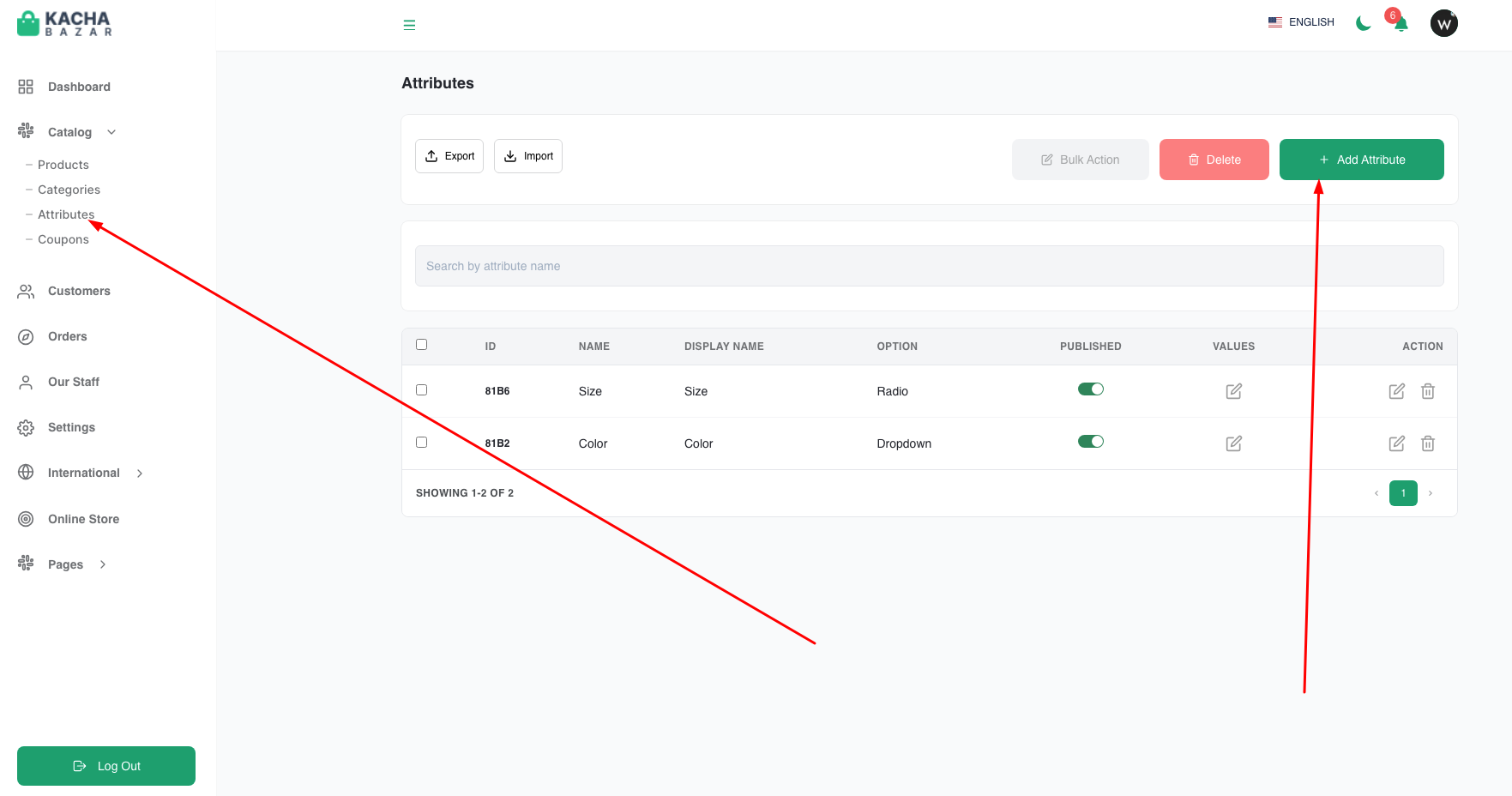Focus the Search by attribute name field
The image size is (1512, 796).
[930, 266]
